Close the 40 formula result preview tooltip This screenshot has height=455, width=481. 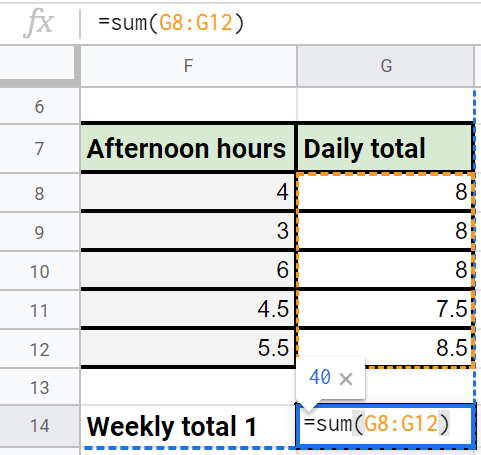pos(346,379)
